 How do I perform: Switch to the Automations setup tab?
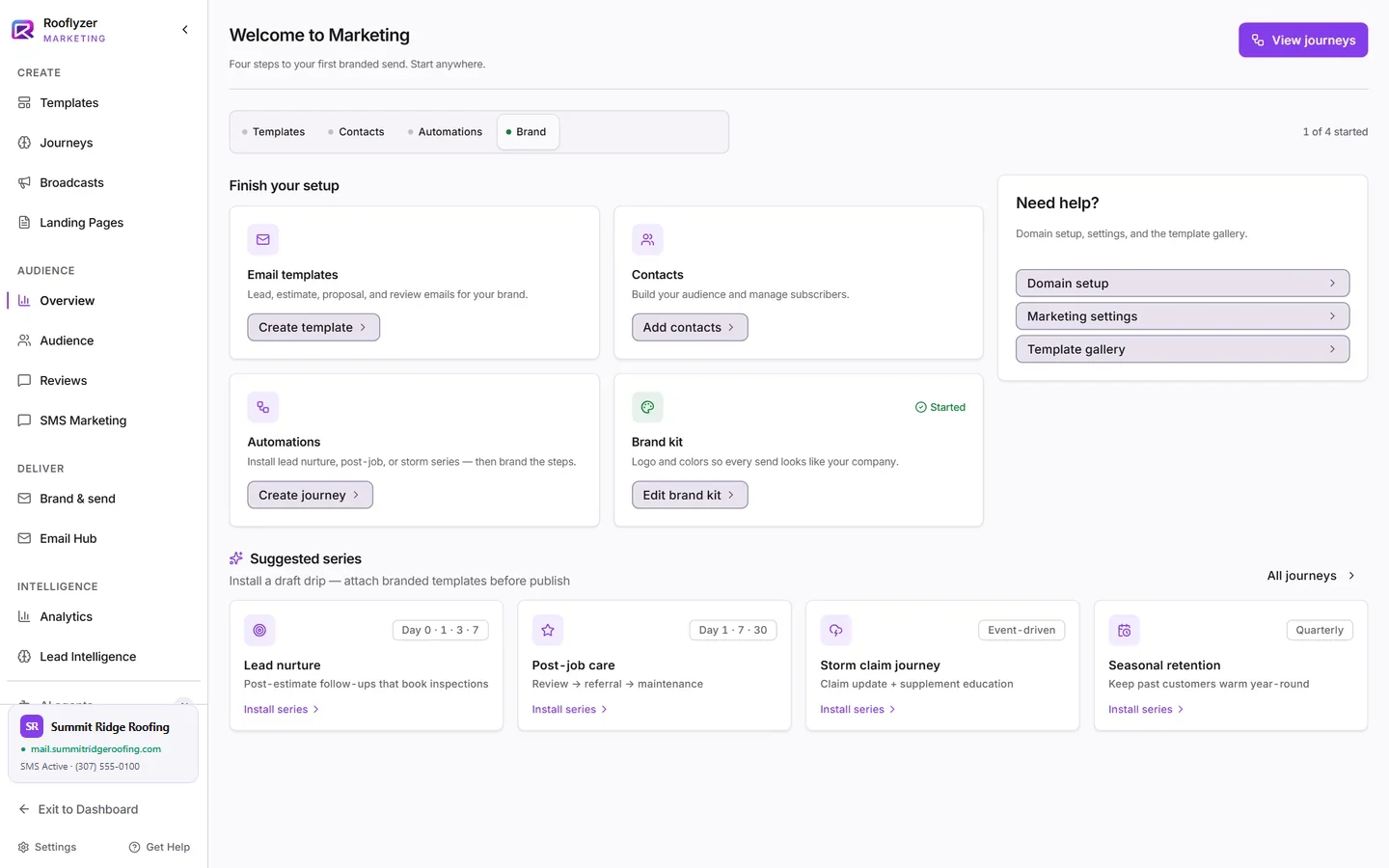(446, 132)
